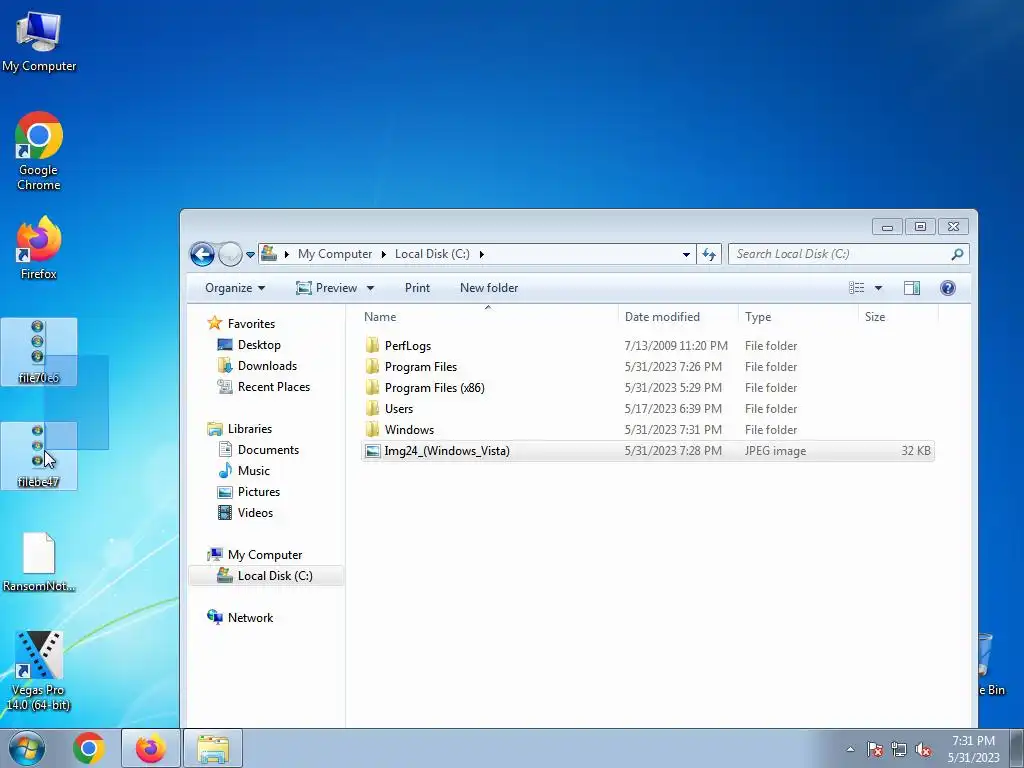Open Documents library
Image resolution: width=1024 pixels, height=768 pixels.
(258, 449)
